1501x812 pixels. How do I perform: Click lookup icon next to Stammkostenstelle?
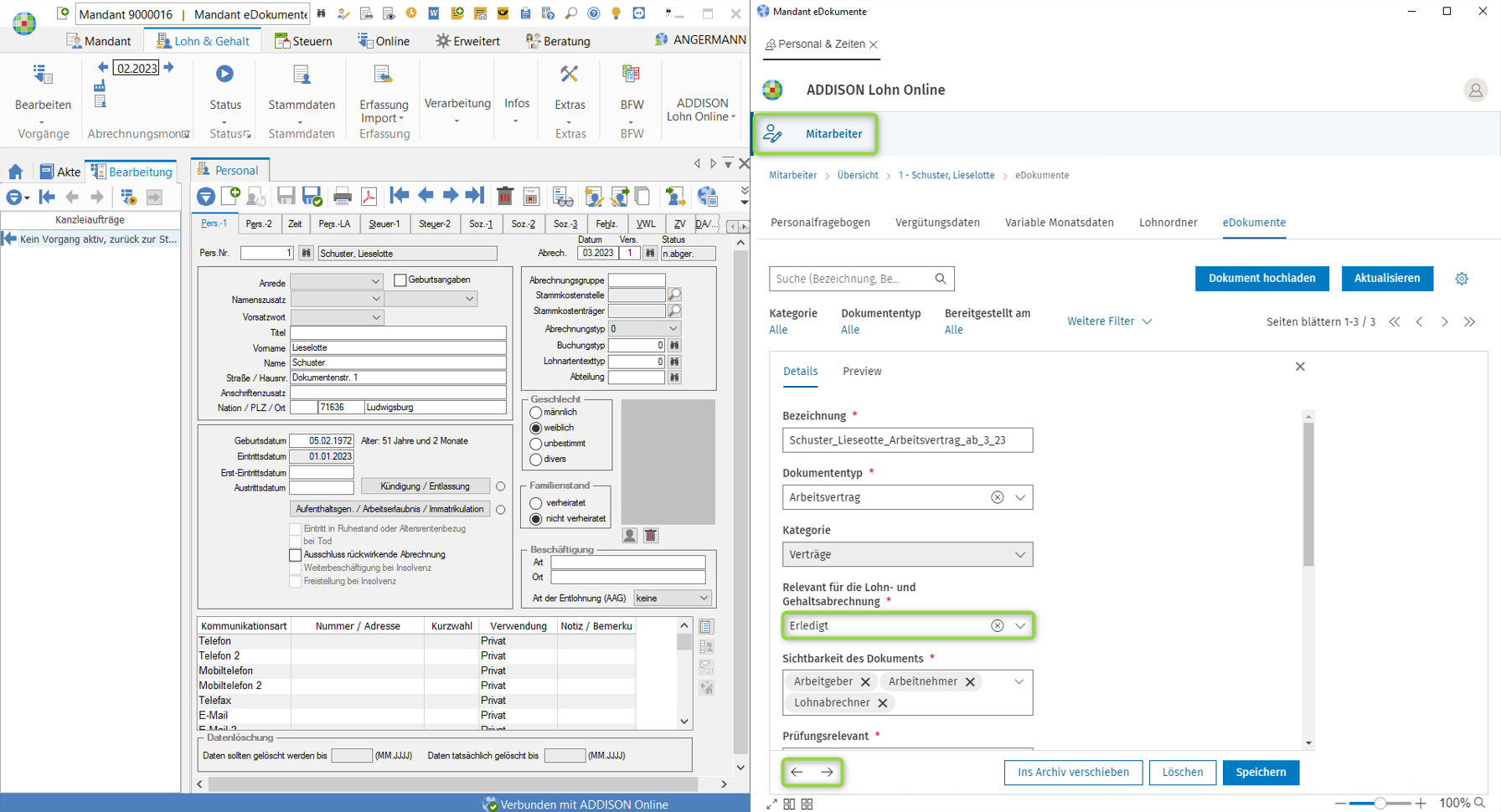[x=674, y=295]
